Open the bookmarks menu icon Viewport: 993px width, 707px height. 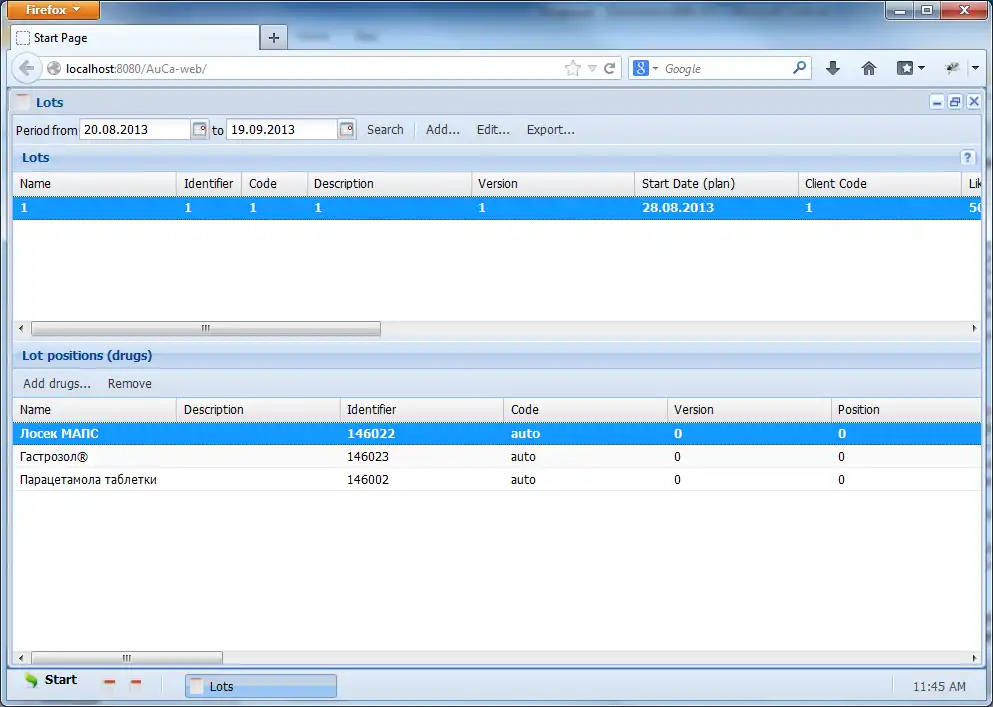click(x=911, y=68)
